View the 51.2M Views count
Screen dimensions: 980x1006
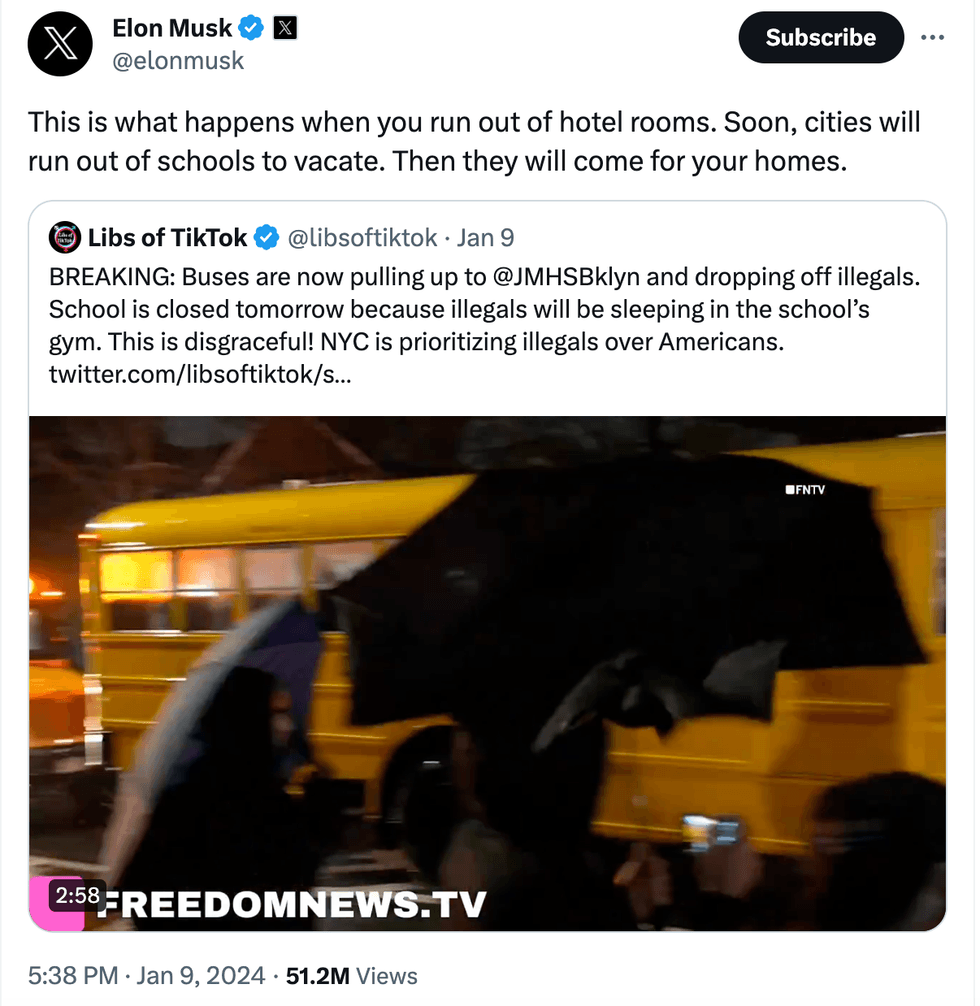[x=352, y=975]
